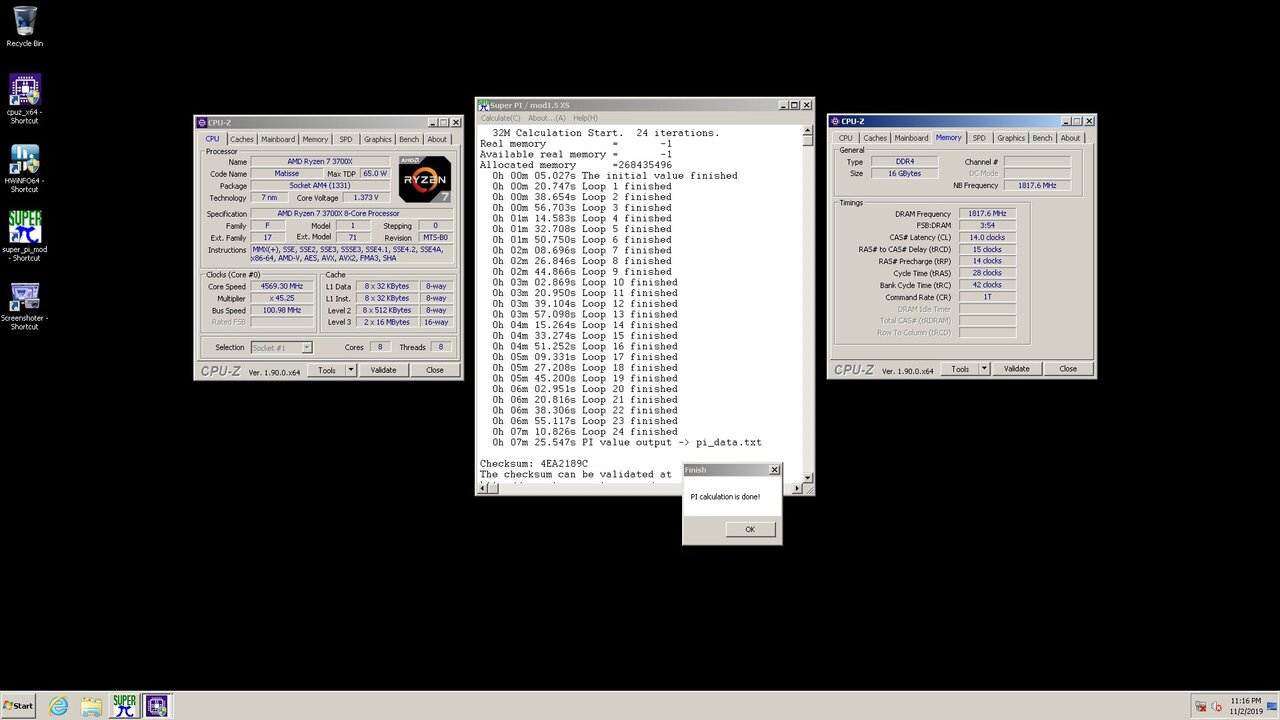
Task: Click the Core Speed value 4569.30 MHz
Action: click(282, 286)
